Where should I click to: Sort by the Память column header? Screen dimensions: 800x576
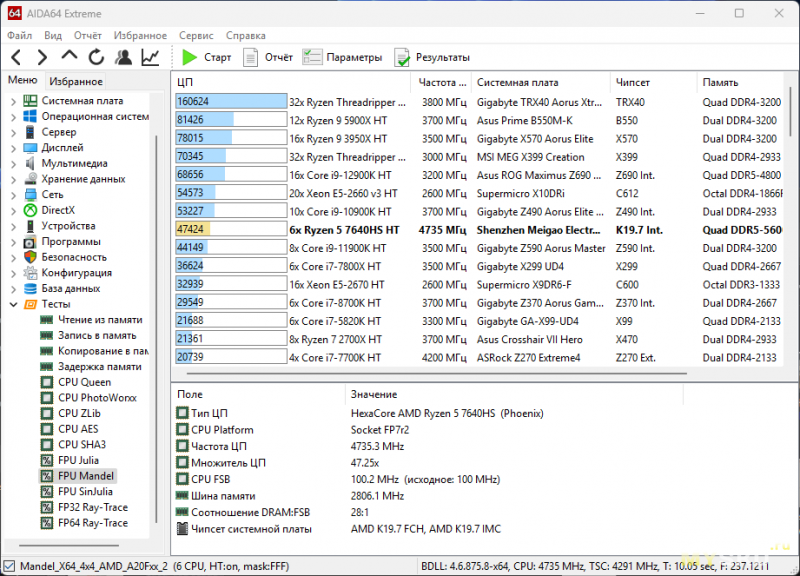coord(740,82)
